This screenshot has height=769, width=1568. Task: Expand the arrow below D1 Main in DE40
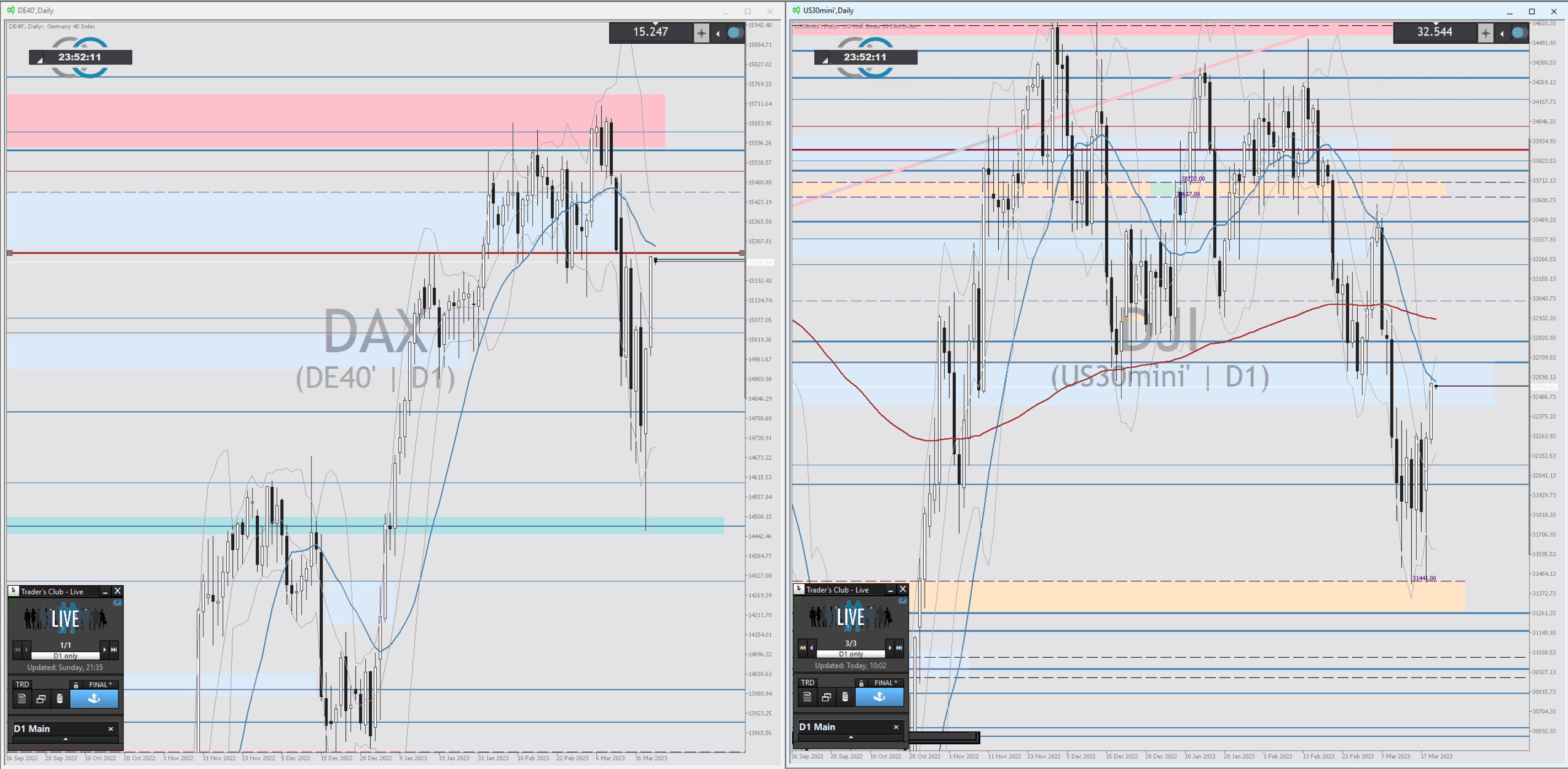66,739
